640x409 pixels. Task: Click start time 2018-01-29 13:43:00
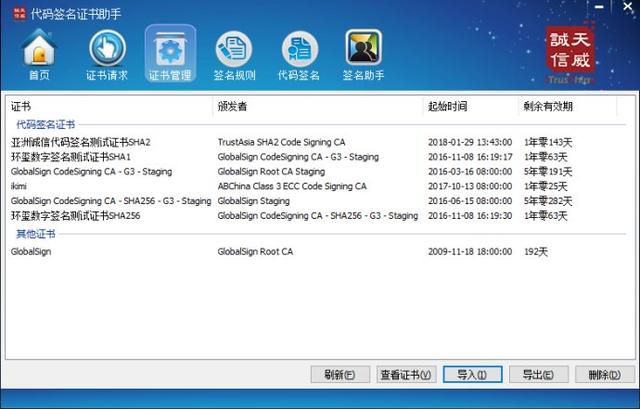coord(470,142)
